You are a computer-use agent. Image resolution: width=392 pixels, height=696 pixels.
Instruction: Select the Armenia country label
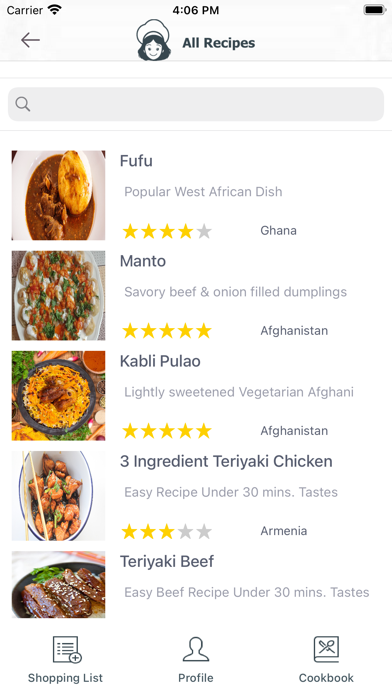[x=284, y=531]
